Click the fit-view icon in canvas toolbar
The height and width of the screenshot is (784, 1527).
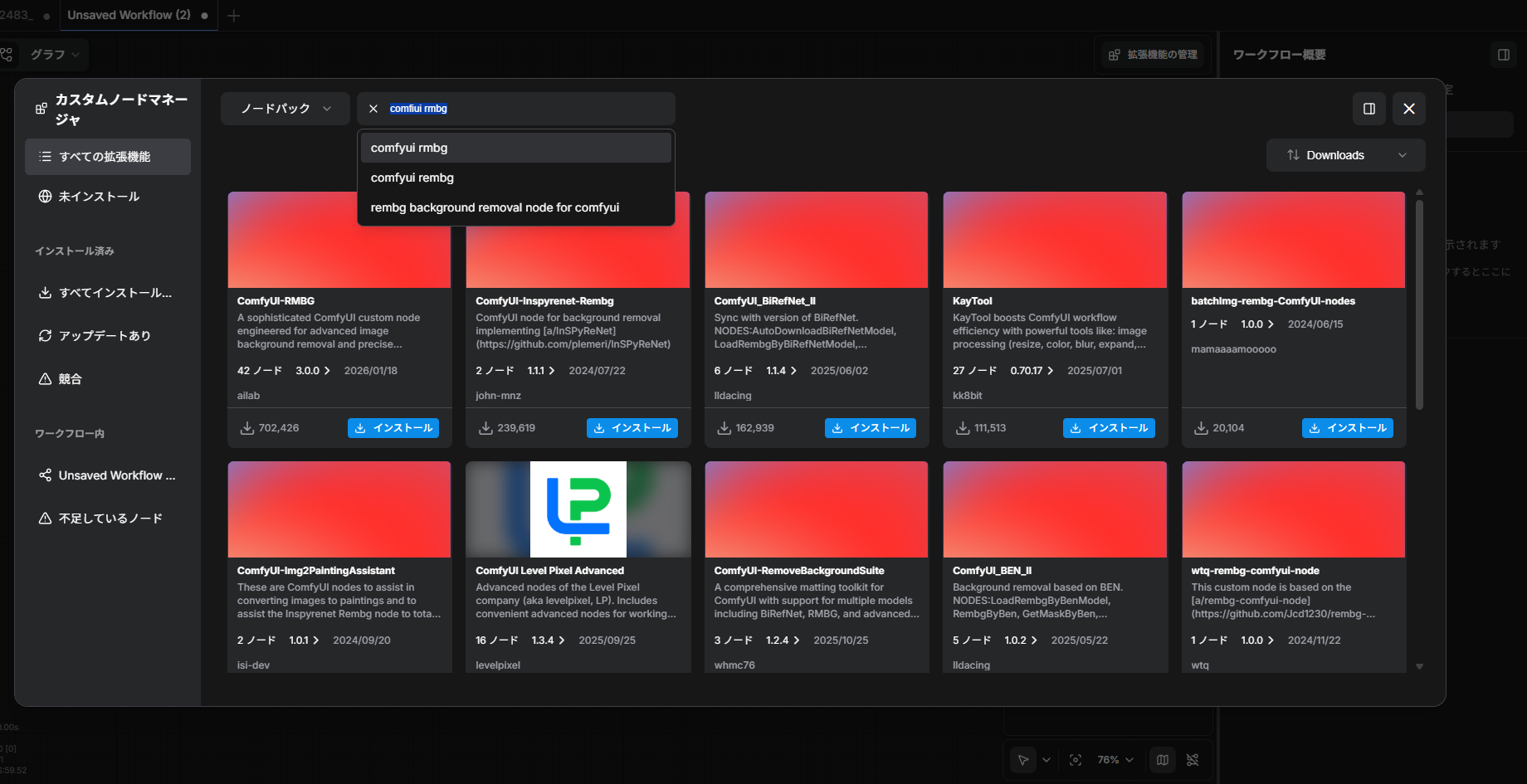click(x=1076, y=760)
